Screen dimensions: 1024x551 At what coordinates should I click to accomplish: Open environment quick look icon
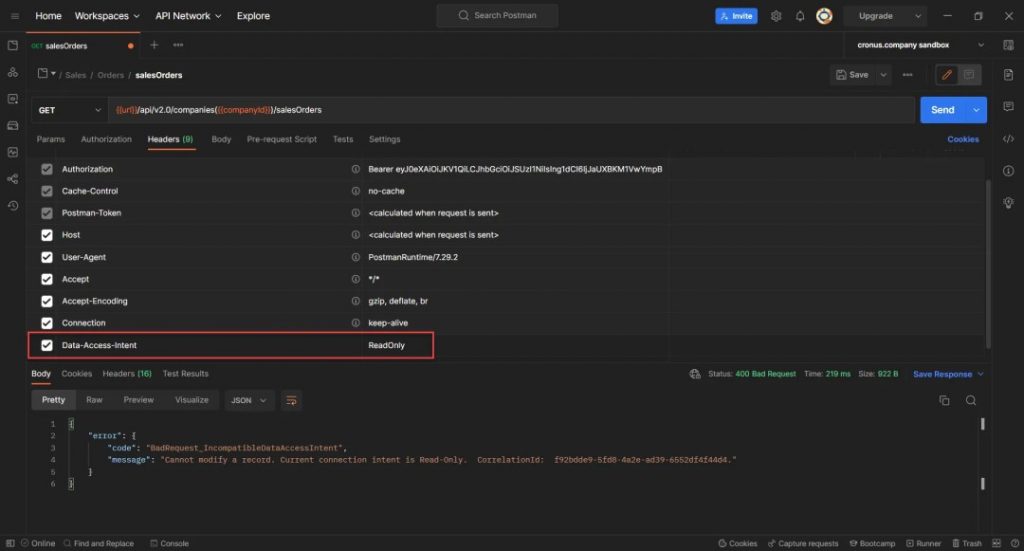point(1008,45)
